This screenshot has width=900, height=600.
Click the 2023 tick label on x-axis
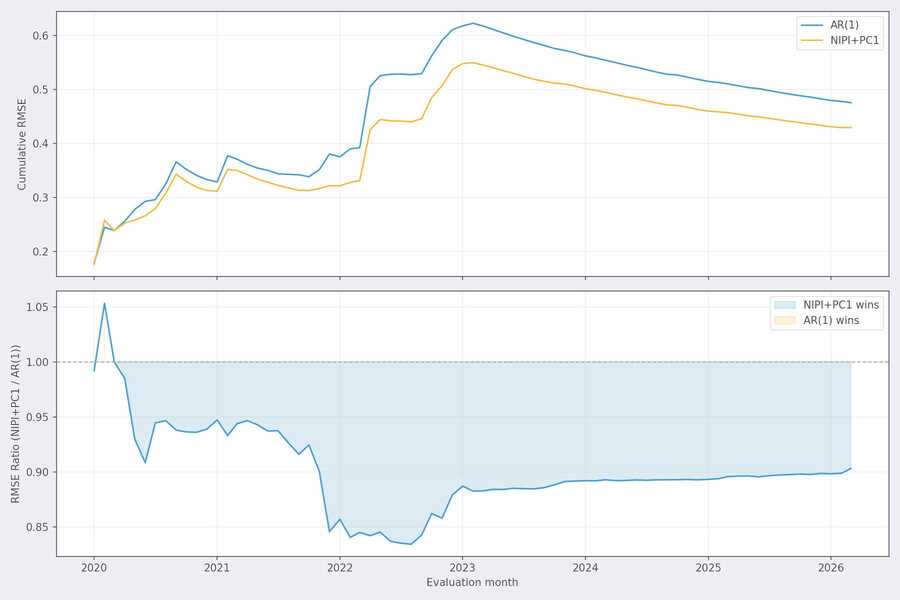[462, 566]
